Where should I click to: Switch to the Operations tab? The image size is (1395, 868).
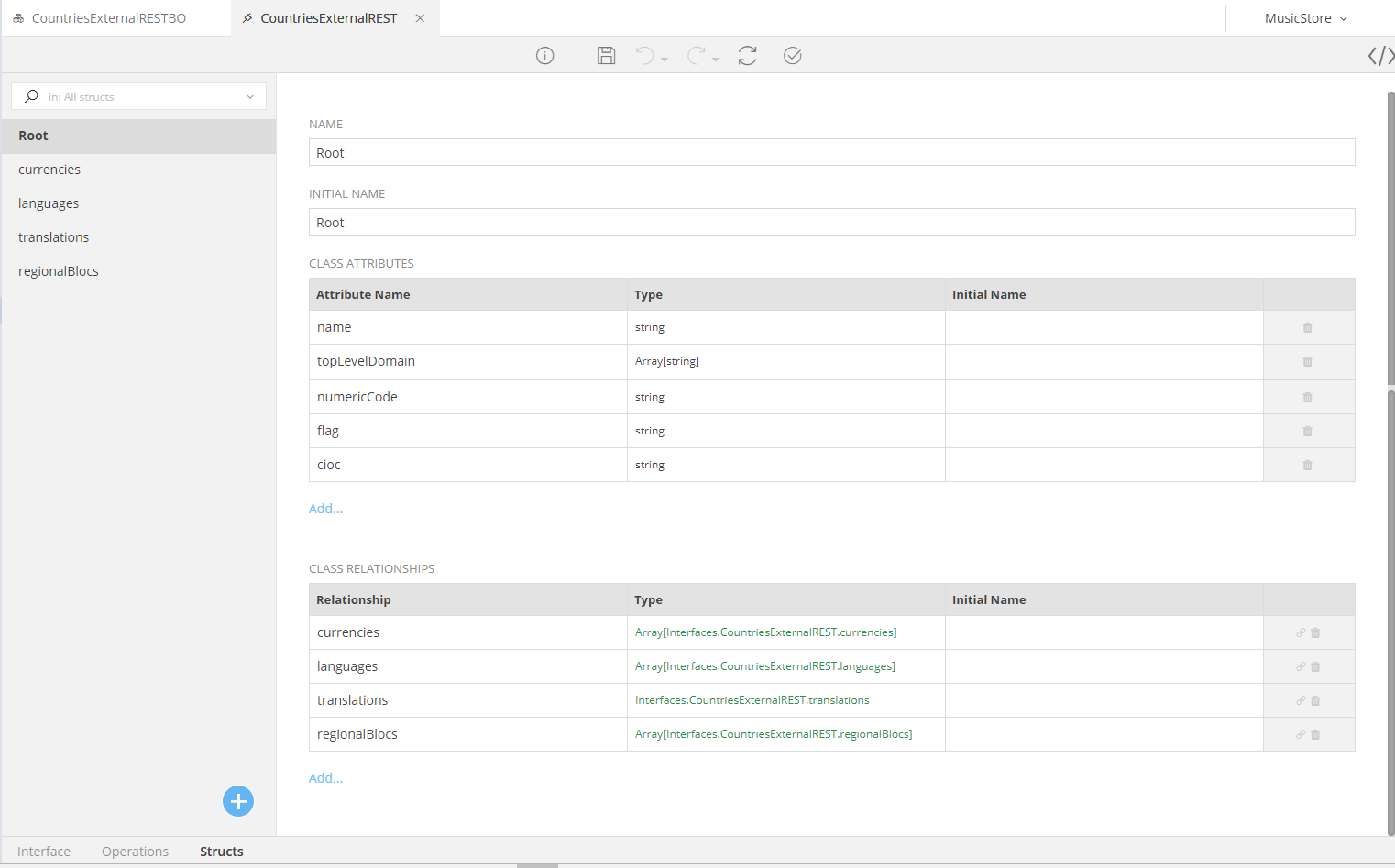135,852
